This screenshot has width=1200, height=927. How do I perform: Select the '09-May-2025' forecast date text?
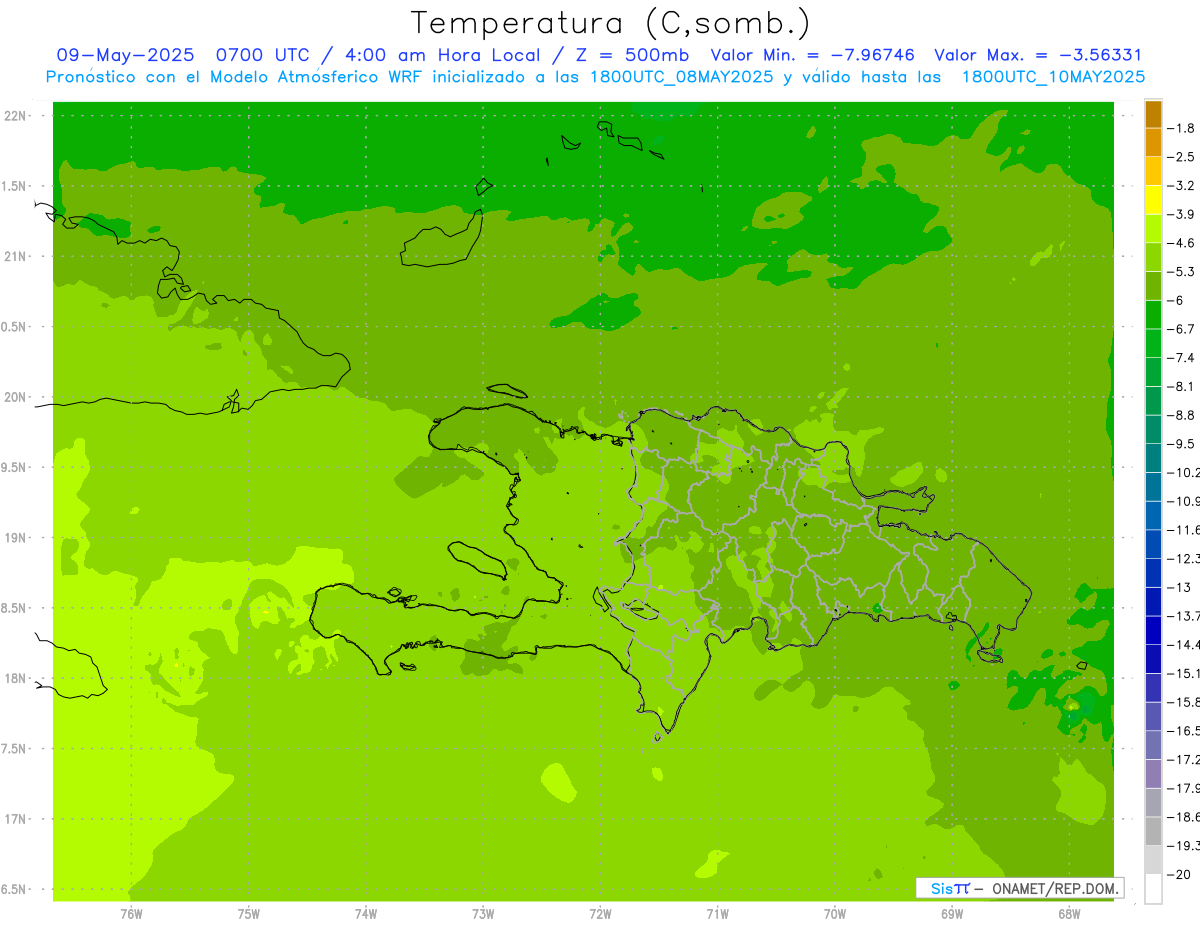click(125, 55)
